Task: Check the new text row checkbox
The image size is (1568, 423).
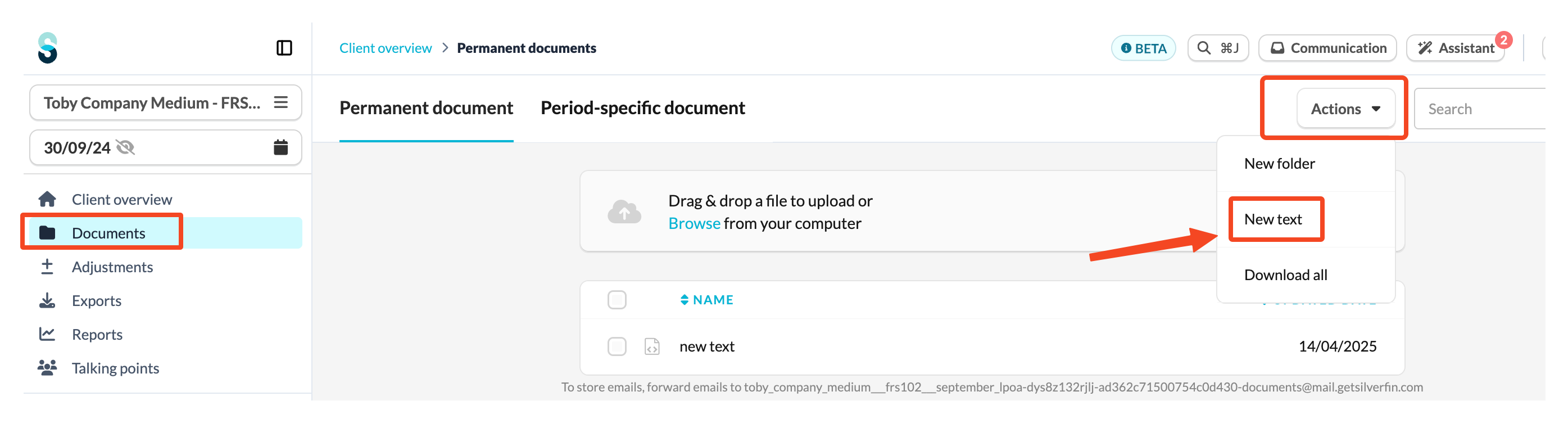Action: [x=617, y=346]
